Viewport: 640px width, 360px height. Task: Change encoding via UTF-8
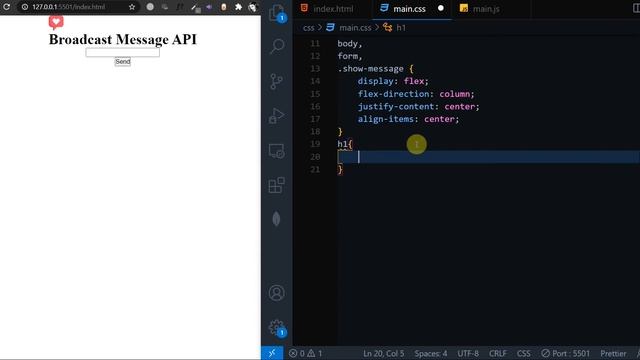coord(468,353)
